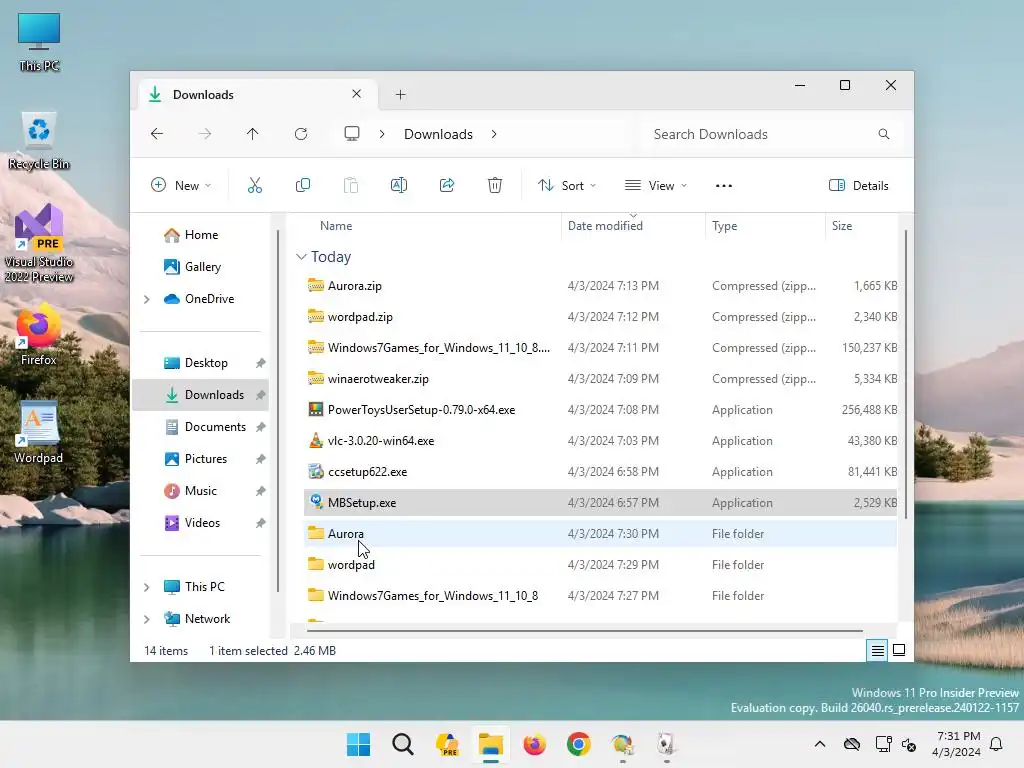This screenshot has height=768, width=1024.
Task: Click chevron after Downloads in address bar
Action: [x=494, y=134]
